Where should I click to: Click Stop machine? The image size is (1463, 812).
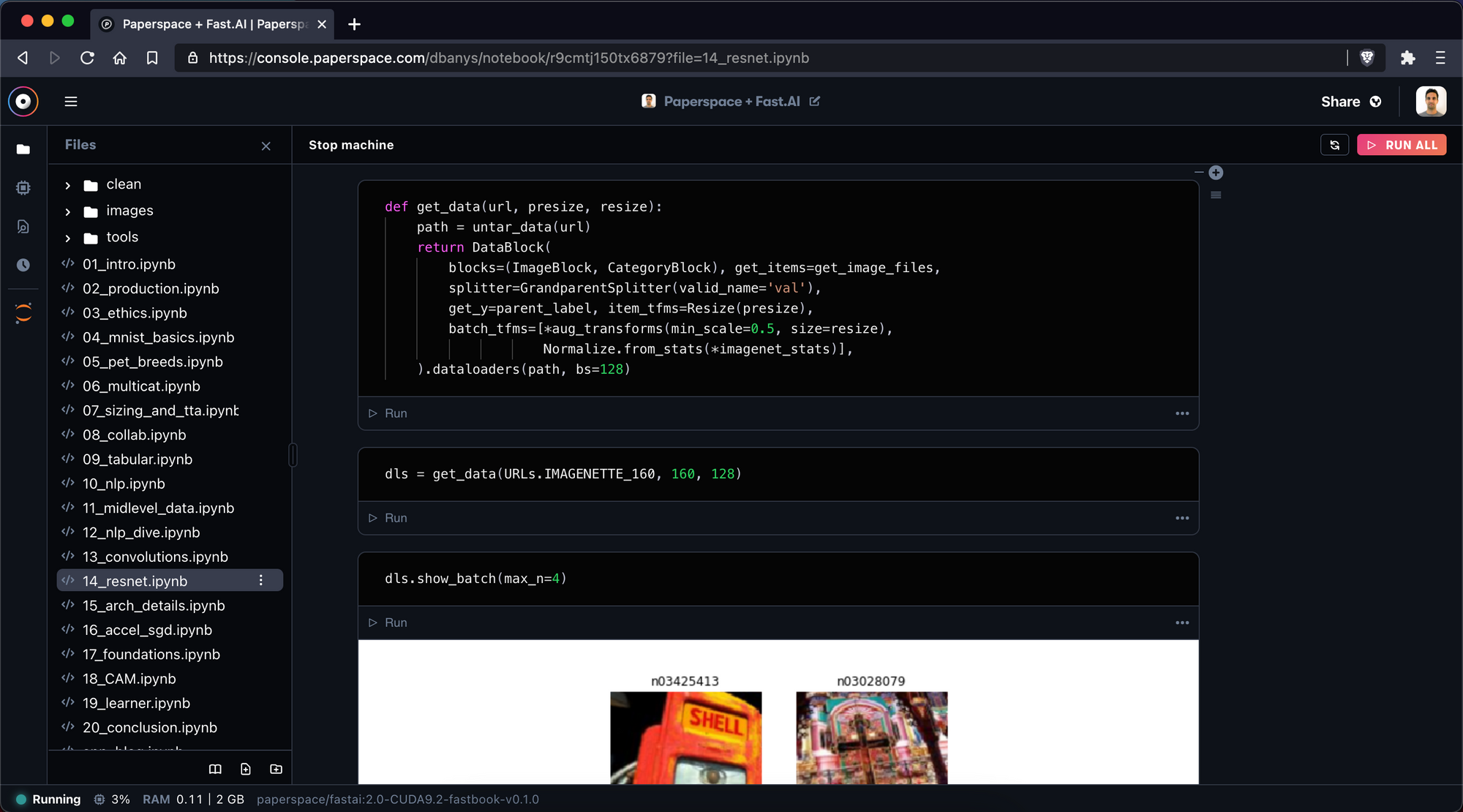click(351, 145)
